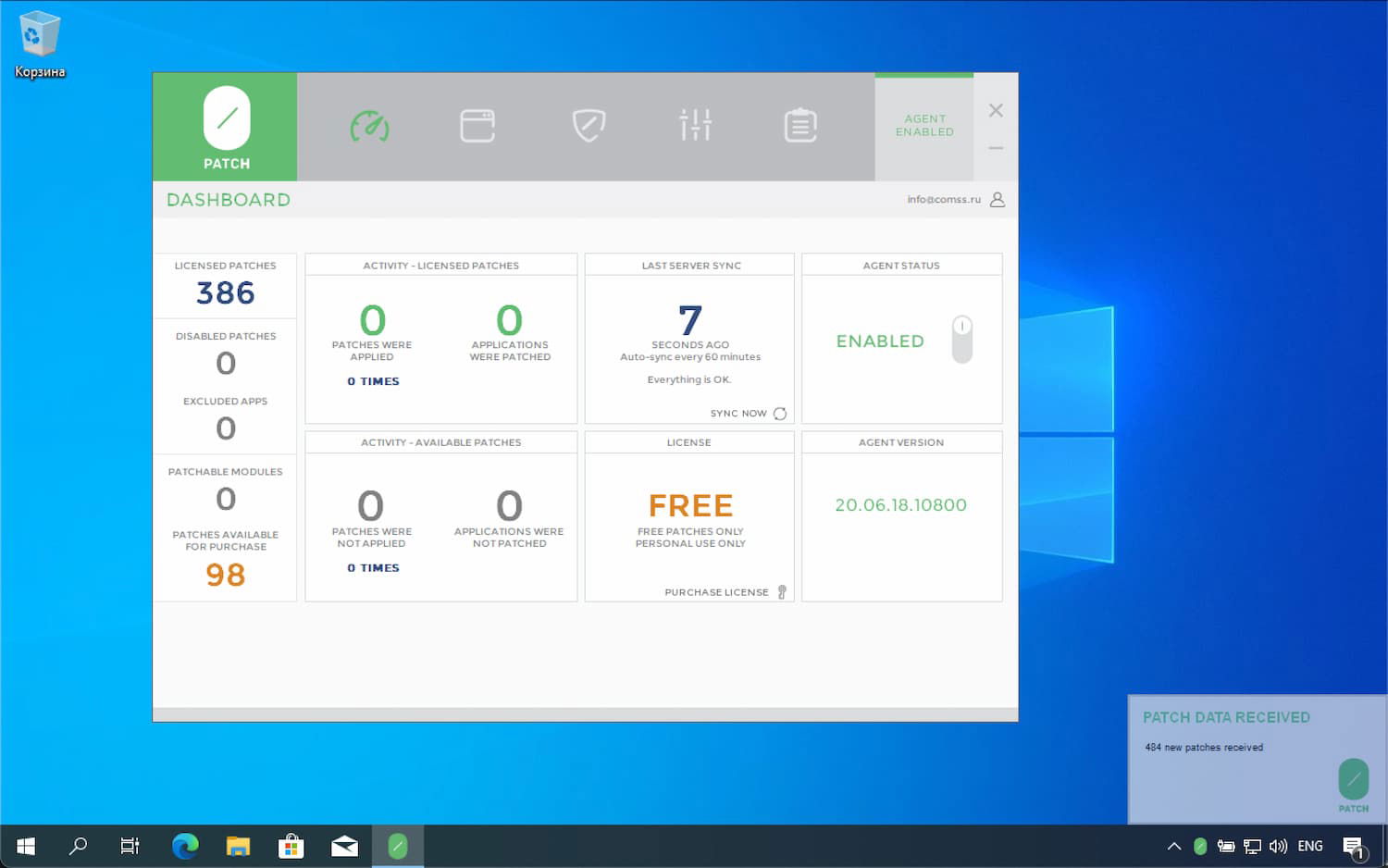Open Settings via the sliders icon
The height and width of the screenshot is (868, 1388).
[x=695, y=126]
